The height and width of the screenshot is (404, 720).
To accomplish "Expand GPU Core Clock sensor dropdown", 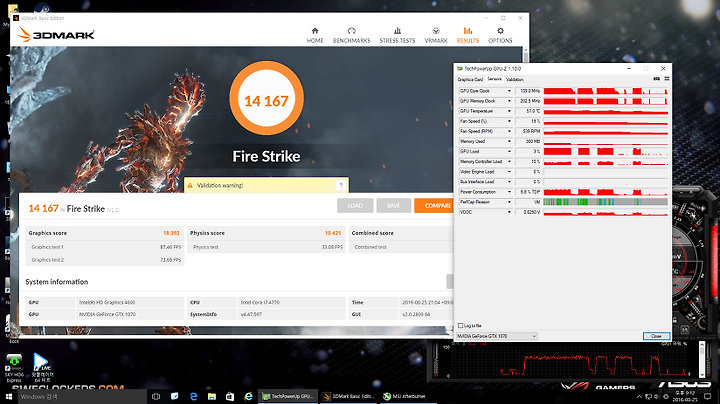I will click(509, 91).
